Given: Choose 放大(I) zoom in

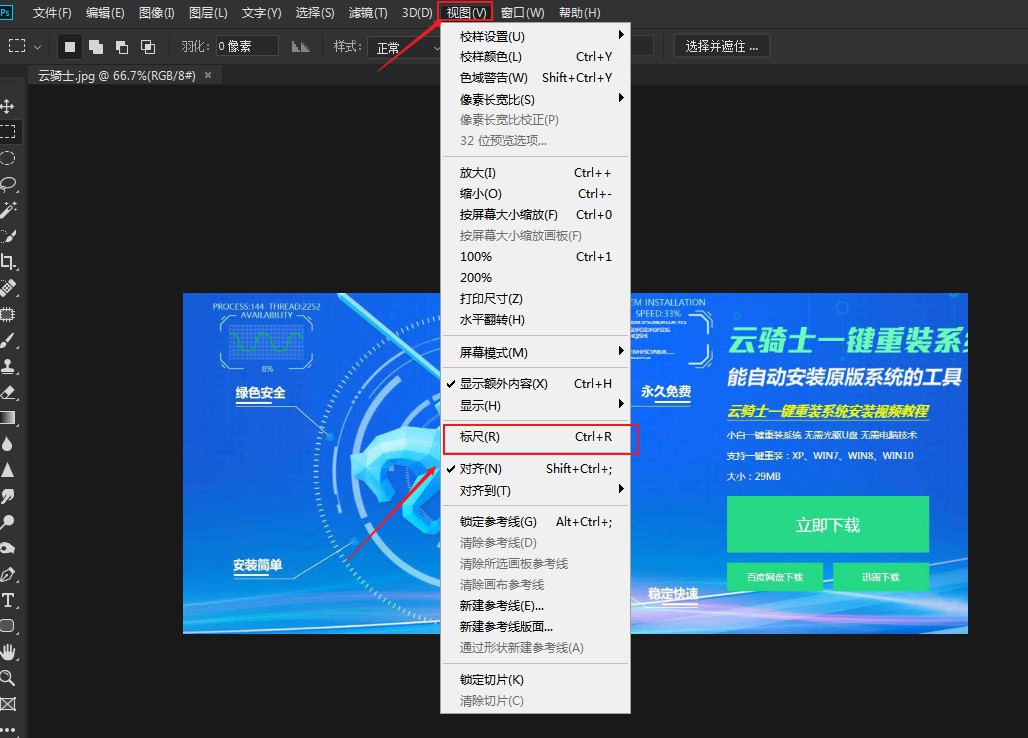Looking at the screenshot, I should click(x=536, y=173).
